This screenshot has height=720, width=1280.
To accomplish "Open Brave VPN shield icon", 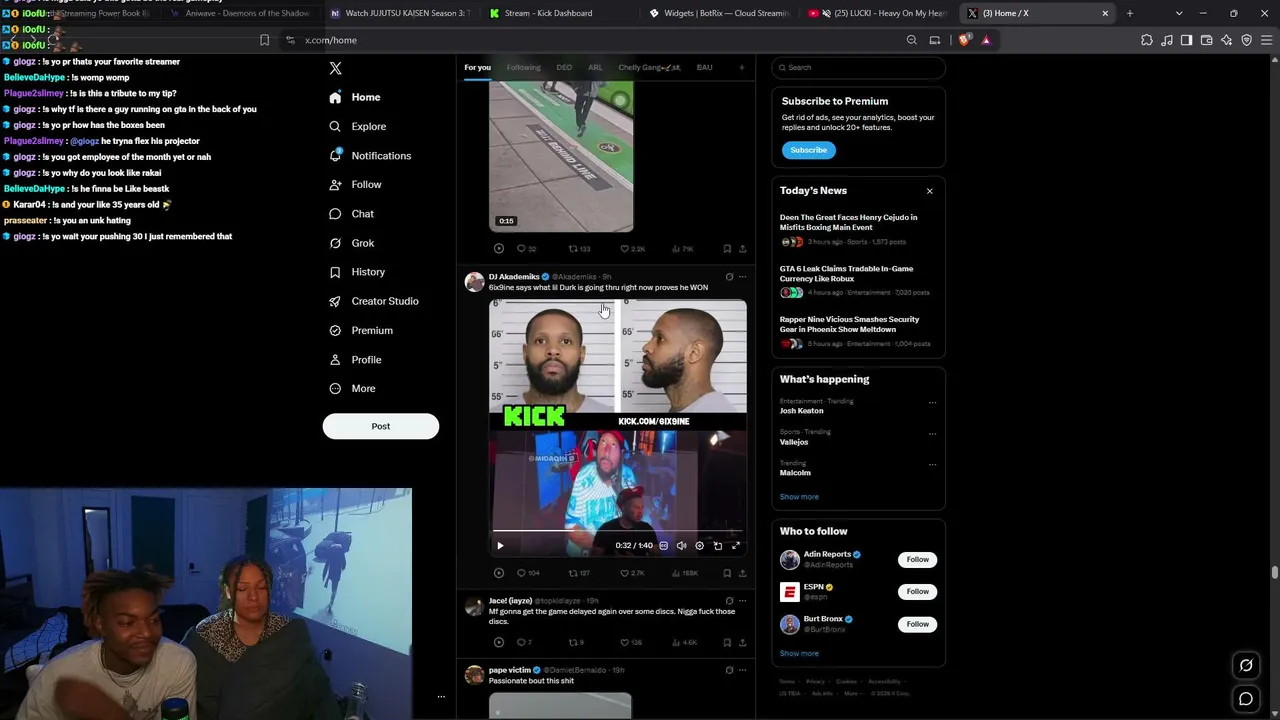I will (1247, 40).
